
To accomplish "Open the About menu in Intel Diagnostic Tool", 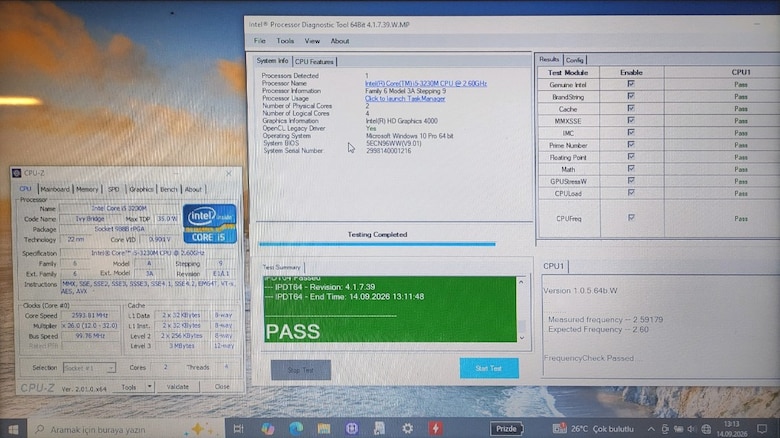I will pos(340,41).
